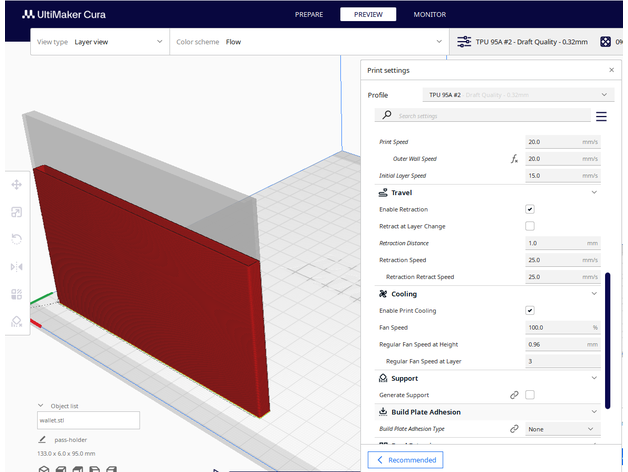Screen dimensions: 628x472
Task: Select the Scale tool in left toolbar
Action: tap(16, 212)
